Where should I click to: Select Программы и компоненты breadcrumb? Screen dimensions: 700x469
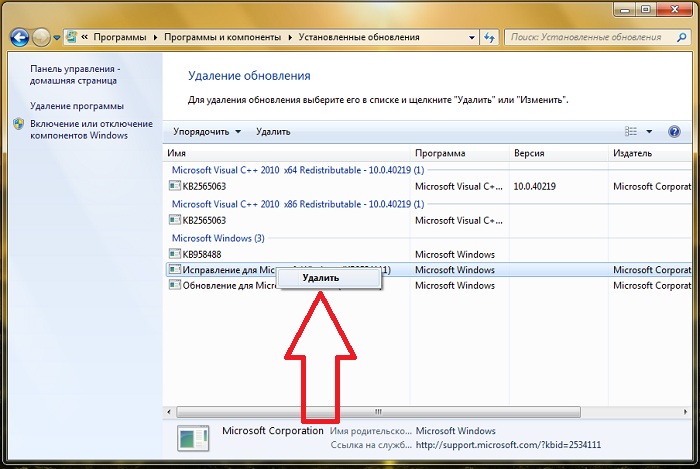coord(222,37)
